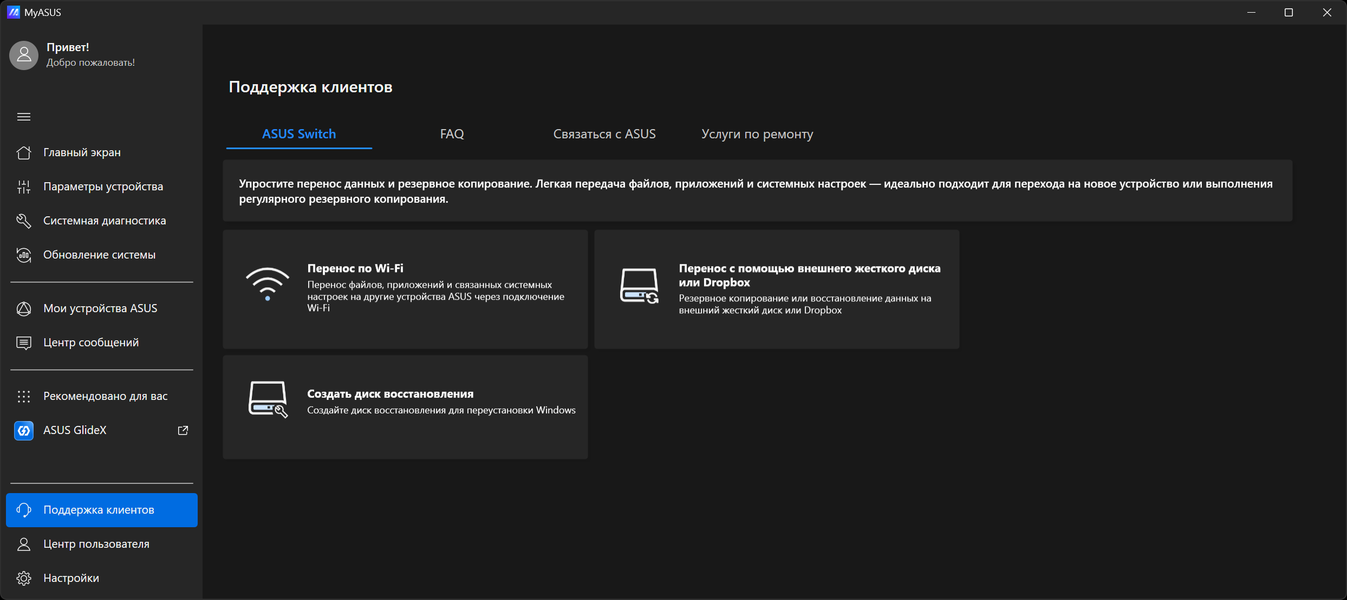Click the Поддержка клиентов page heading
The height and width of the screenshot is (600, 1347).
pos(310,87)
